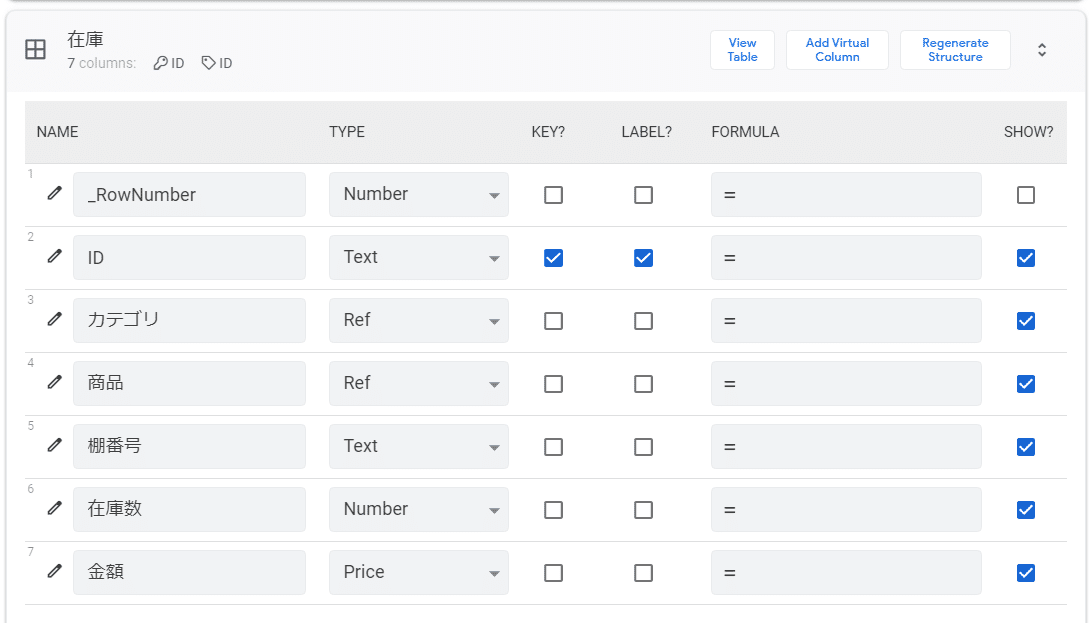1089x623 pixels.
Task: Edit the カテゴリ column via pencil icon
Action: click(55, 320)
